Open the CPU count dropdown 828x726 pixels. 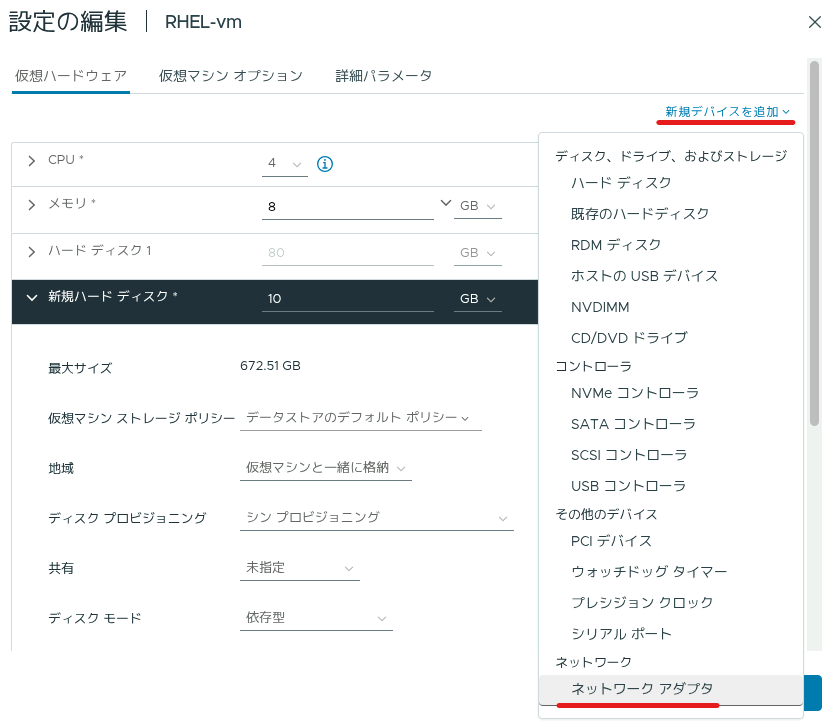click(x=285, y=164)
